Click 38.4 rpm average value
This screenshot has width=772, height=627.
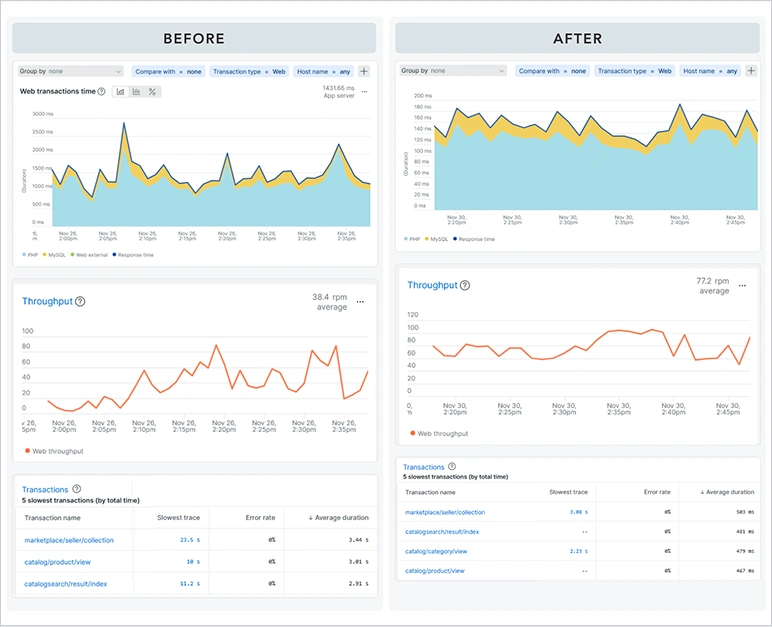click(x=329, y=302)
